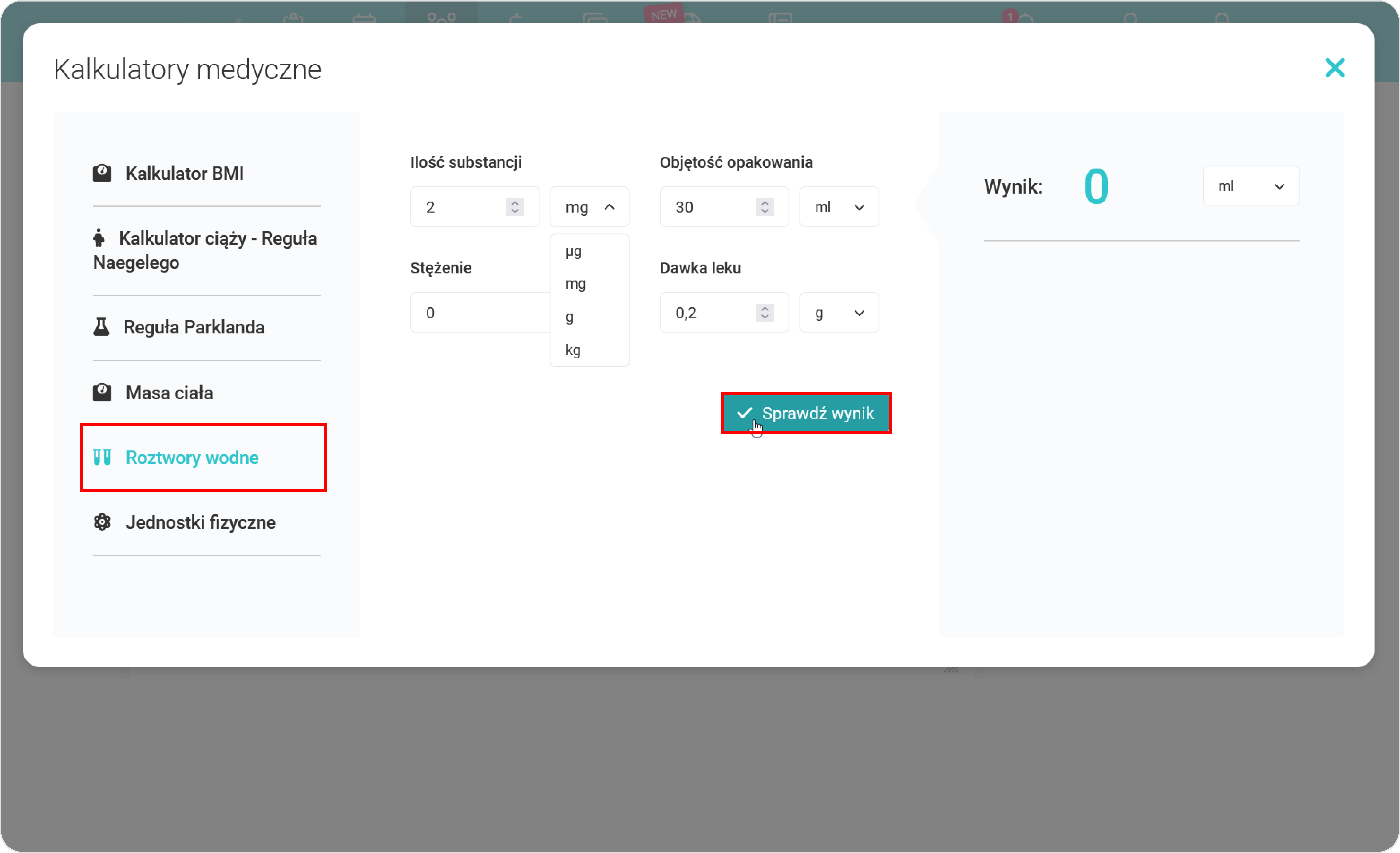This screenshot has height=853, width=1400.
Task: Click the pregnant woman icon
Action: (x=99, y=237)
